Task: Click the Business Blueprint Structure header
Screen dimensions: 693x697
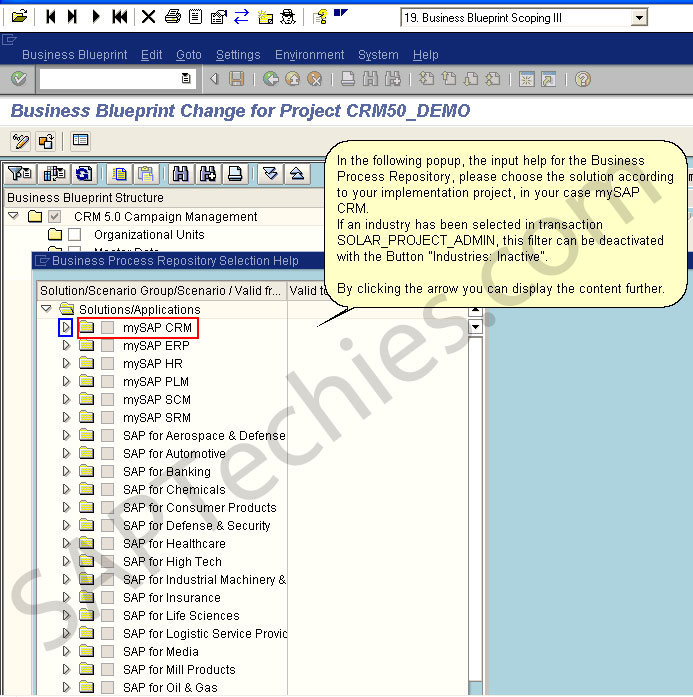Action: pos(85,197)
